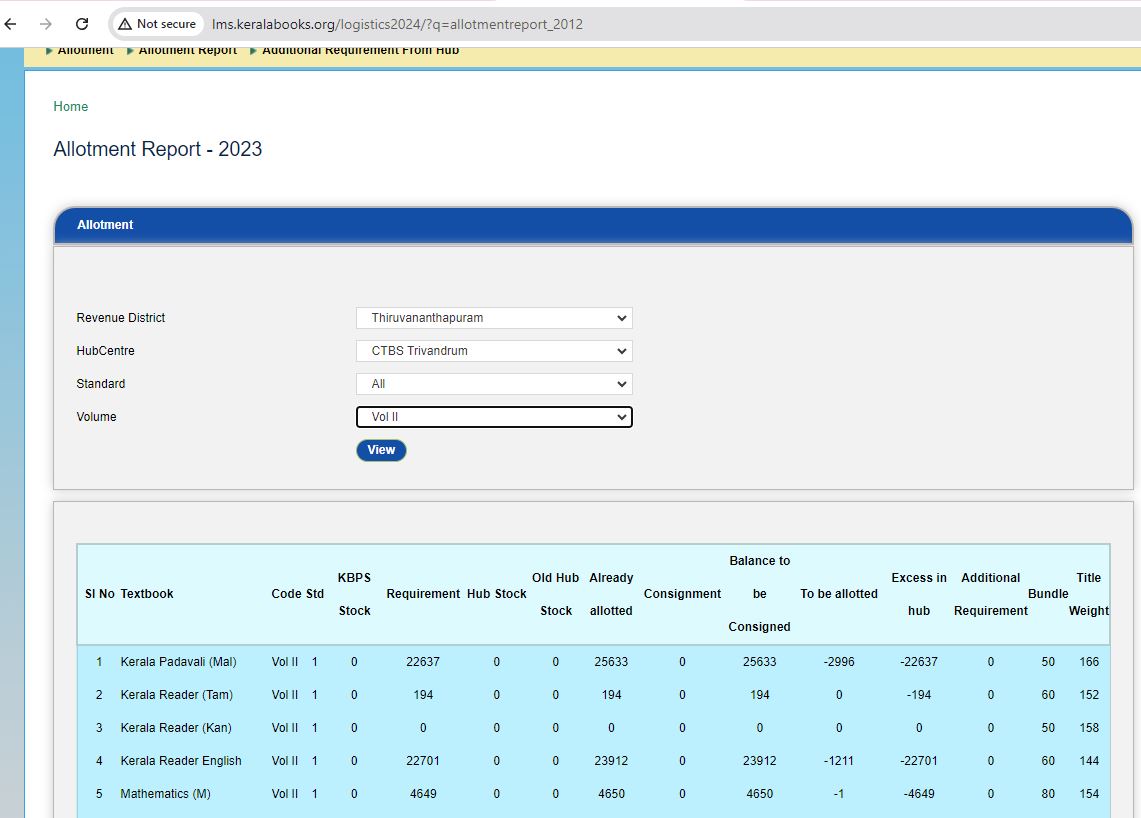Click the Allotment panel's blue header
Image resolution: width=1141 pixels, height=818 pixels.
[x=593, y=225]
